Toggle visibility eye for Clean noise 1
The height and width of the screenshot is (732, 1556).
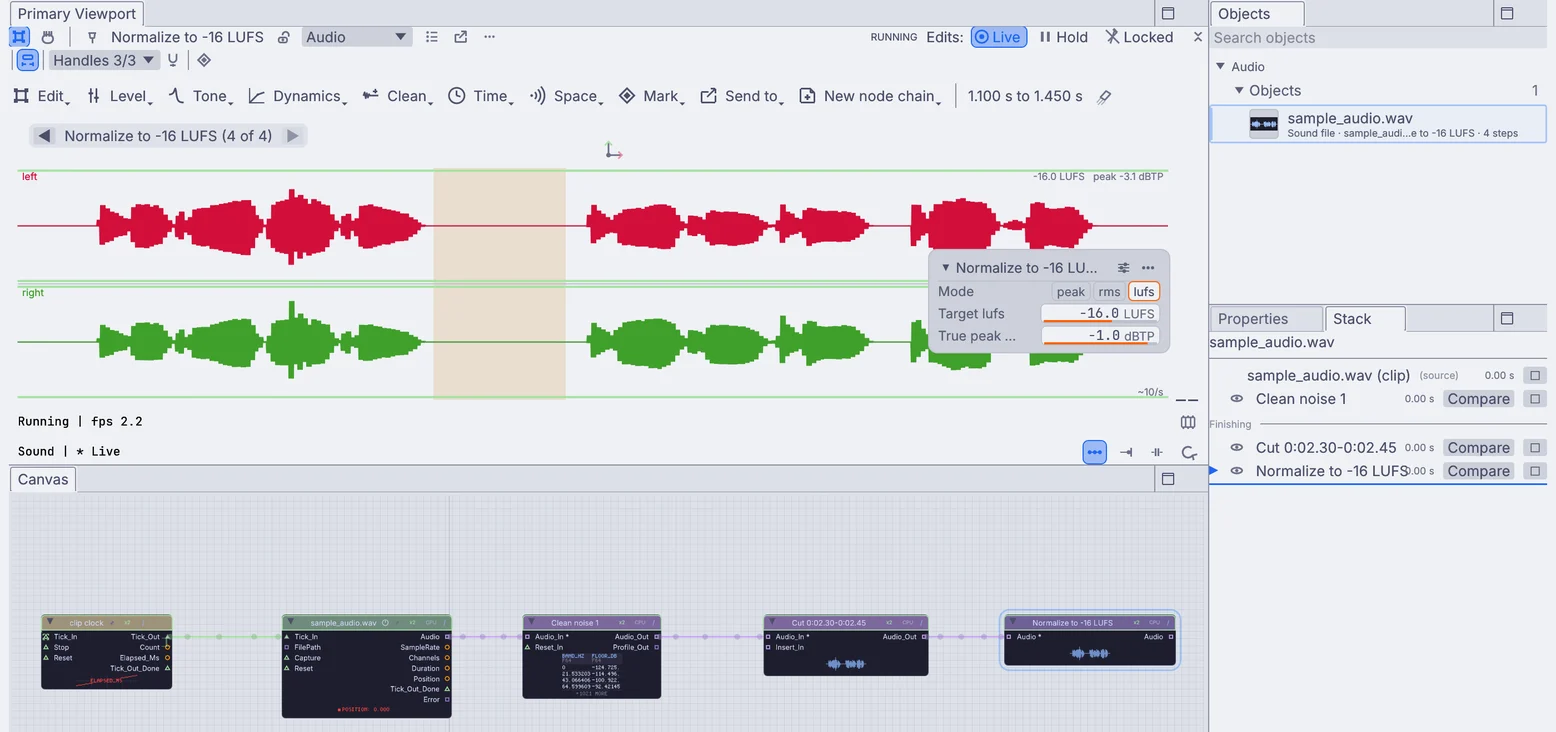(x=1237, y=399)
